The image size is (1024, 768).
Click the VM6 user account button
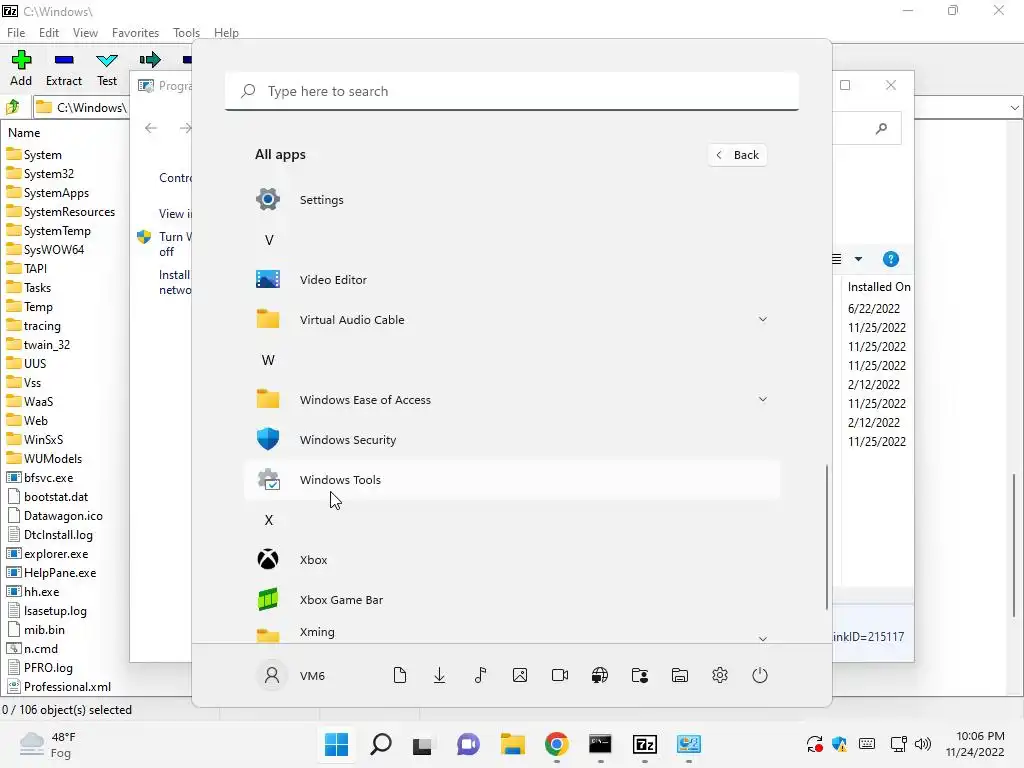291,675
